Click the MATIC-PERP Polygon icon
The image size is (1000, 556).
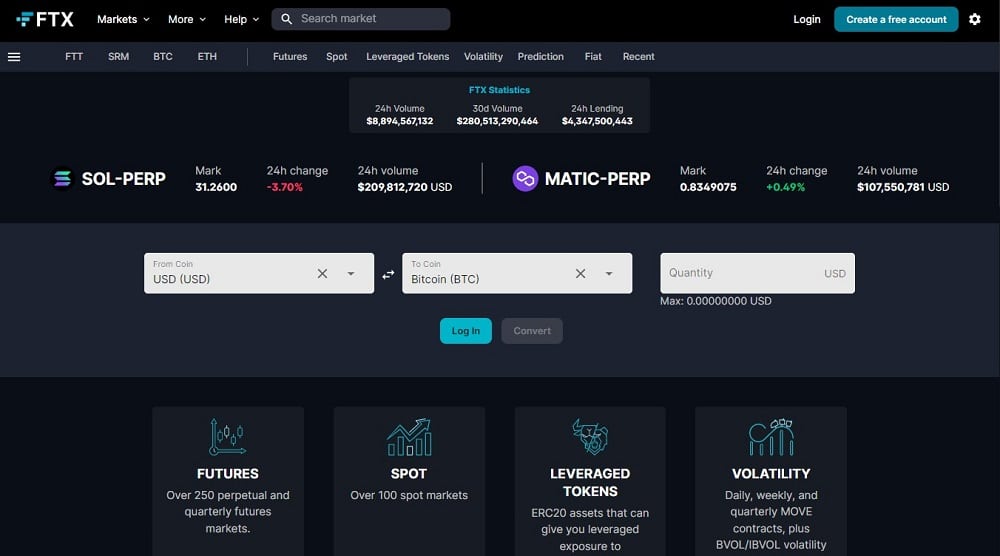point(525,179)
